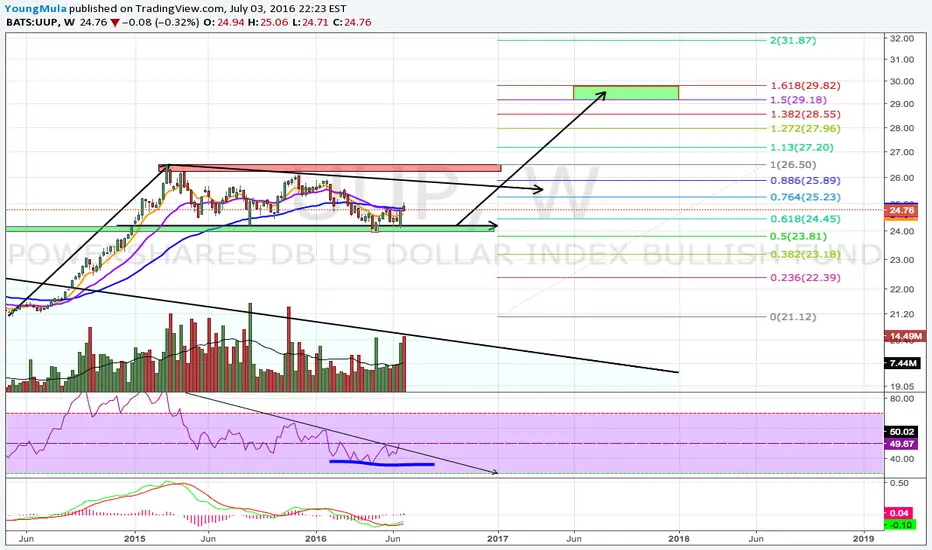Open the YoungMula author link
Screen dimensions: 932x550
tap(35, 9)
